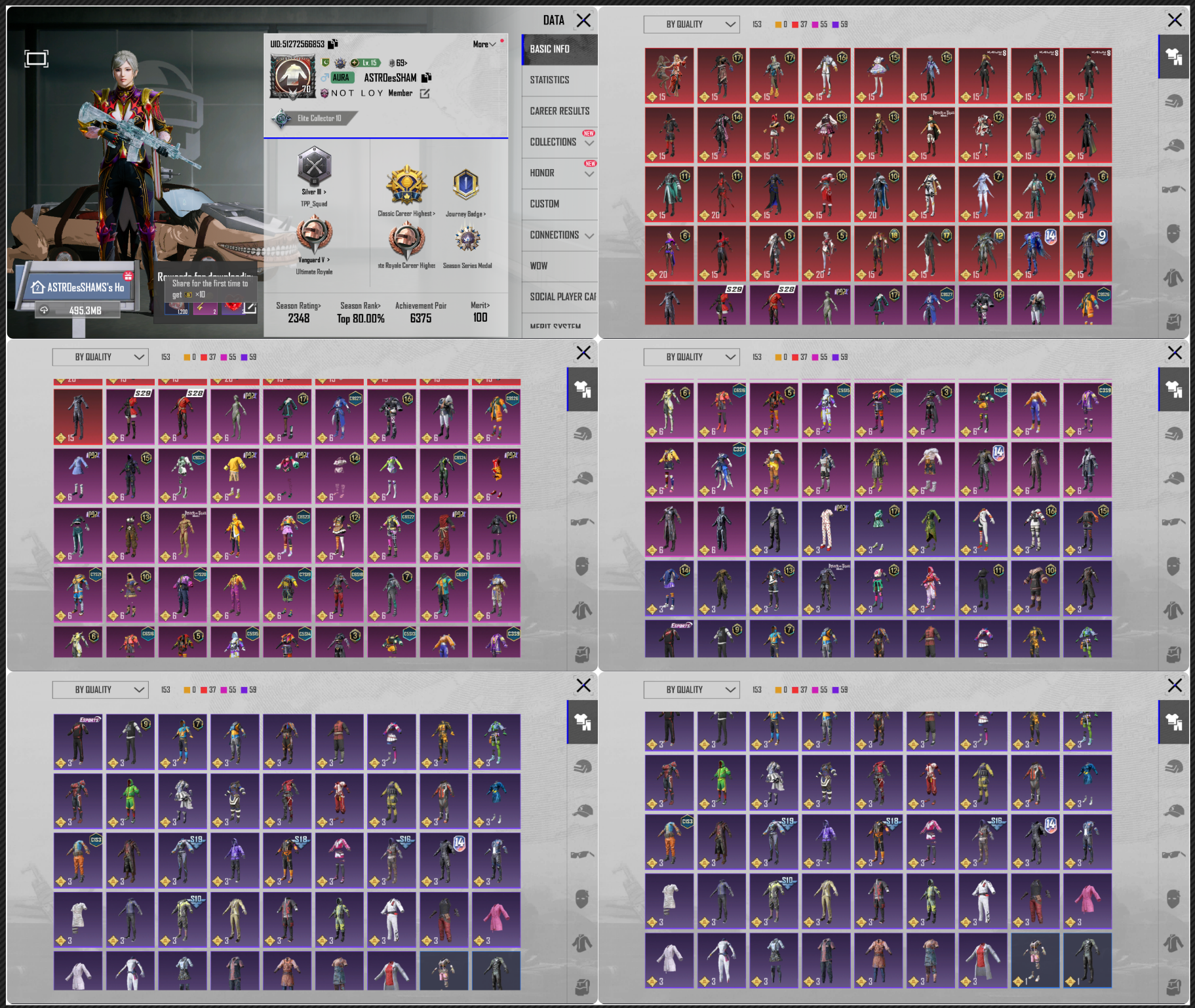Open ASTROesSHAM's Home sign

tap(77, 287)
